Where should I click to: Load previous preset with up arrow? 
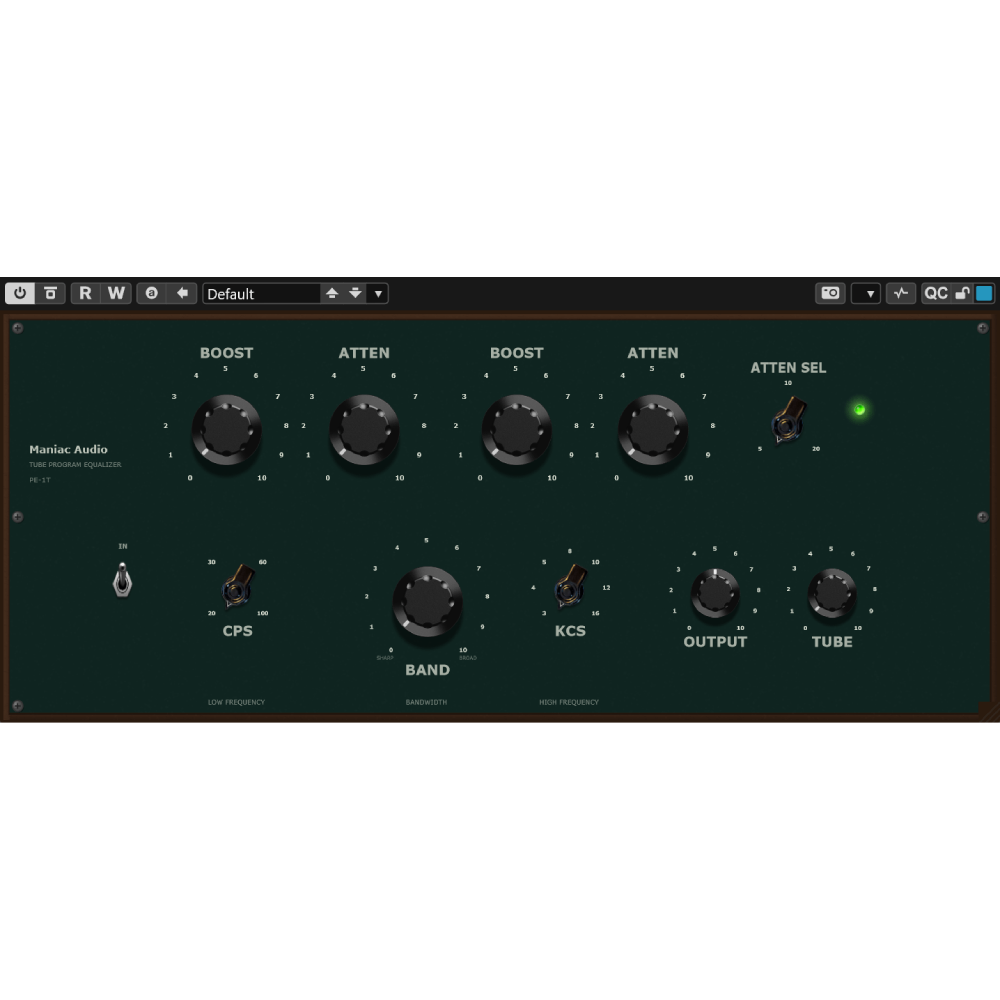tap(332, 293)
